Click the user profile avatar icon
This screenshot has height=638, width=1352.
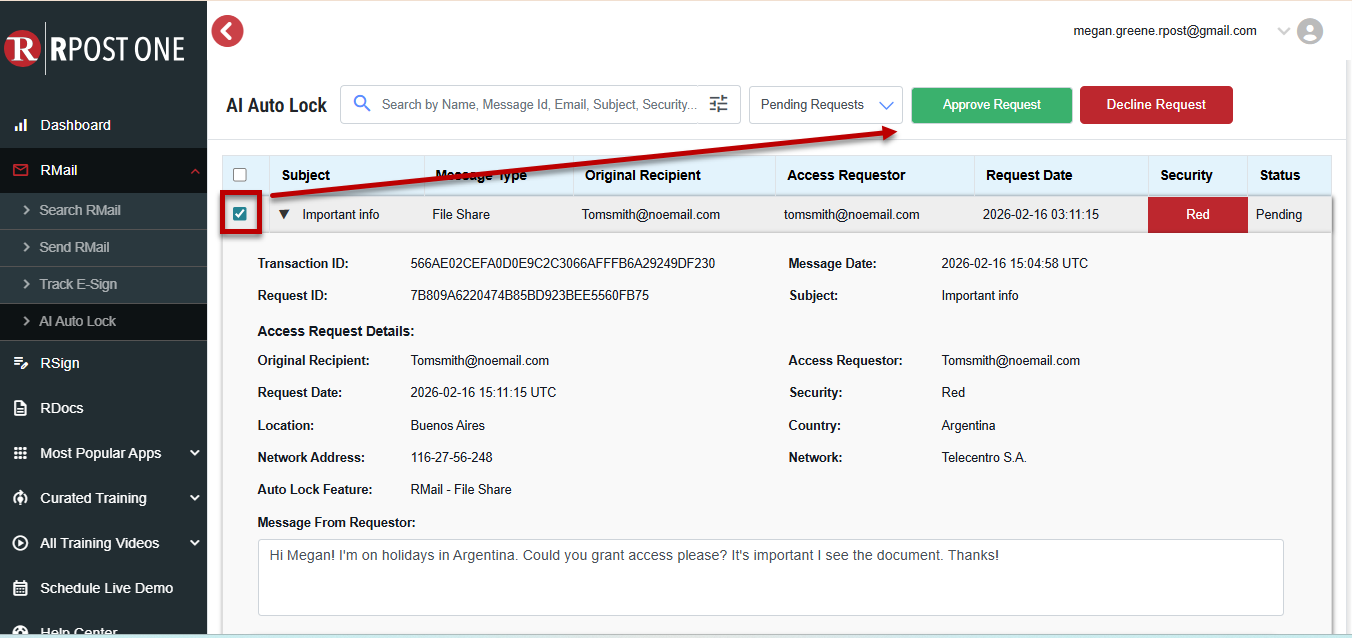1309,32
